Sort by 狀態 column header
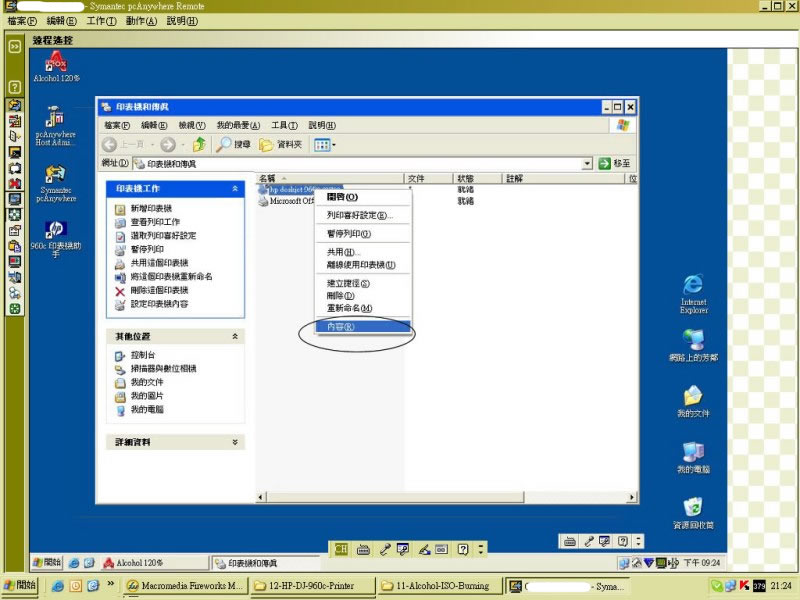This screenshot has width=800, height=600. pyautogui.click(x=478, y=179)
